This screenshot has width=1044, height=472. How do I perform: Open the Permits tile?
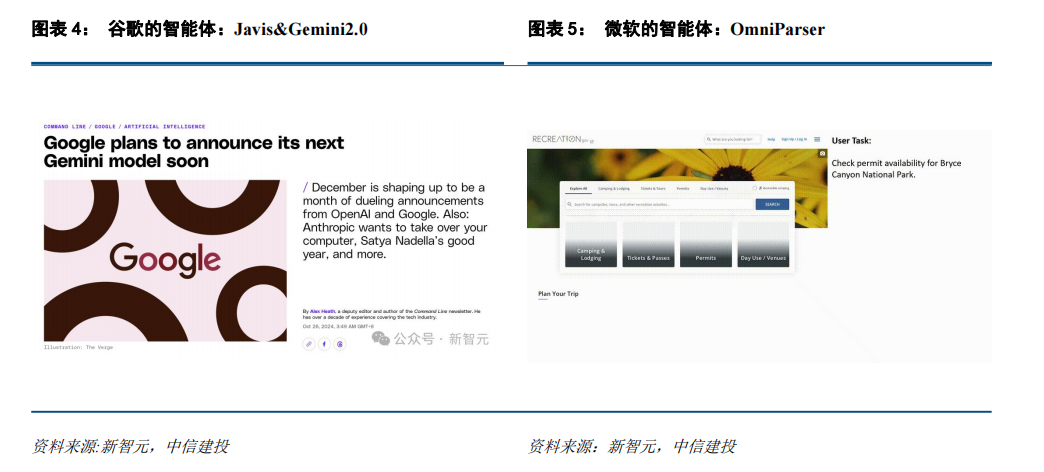tap(706, 244)
